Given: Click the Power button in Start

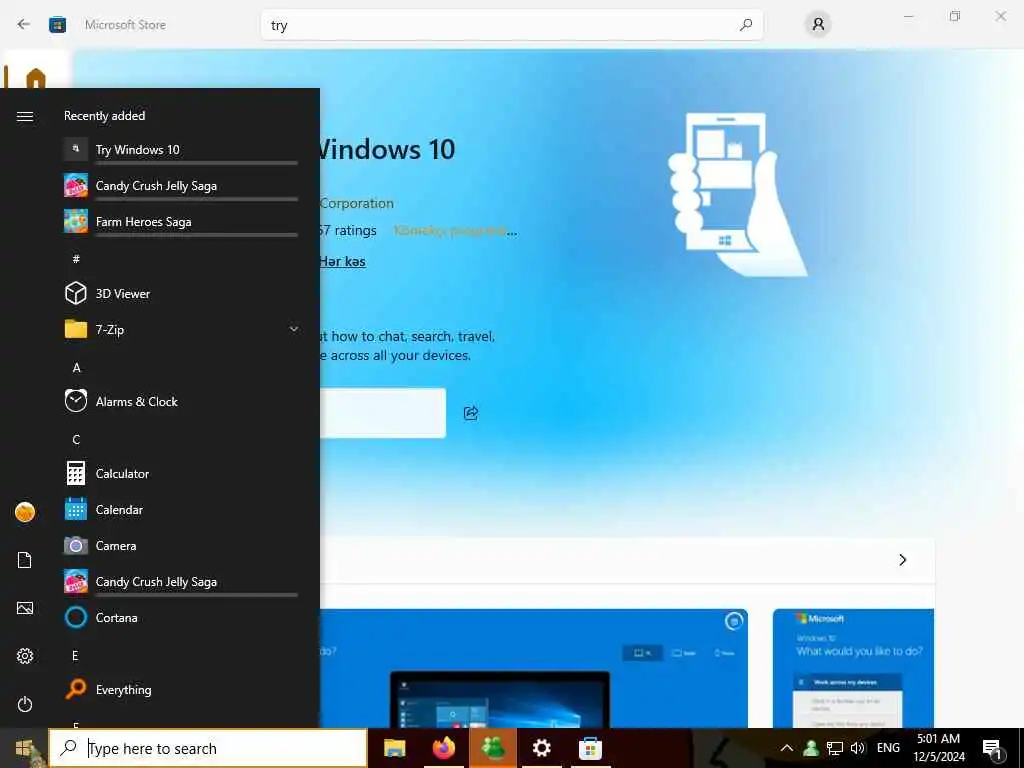Looking at the screenshot, I should click(25, 704).
